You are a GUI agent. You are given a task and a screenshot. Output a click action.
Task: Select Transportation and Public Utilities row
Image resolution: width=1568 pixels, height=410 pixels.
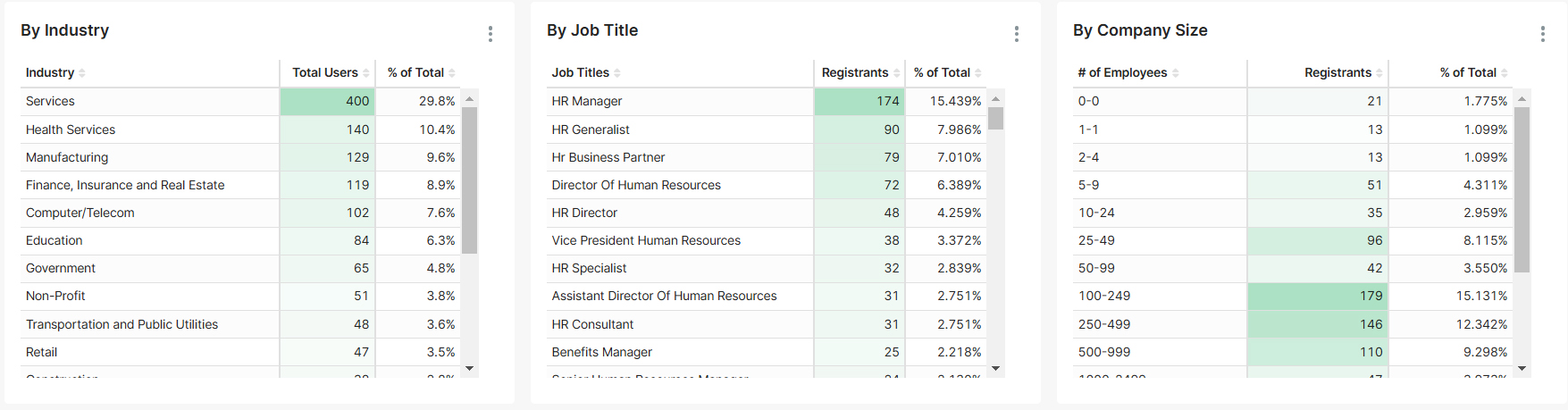241,324
